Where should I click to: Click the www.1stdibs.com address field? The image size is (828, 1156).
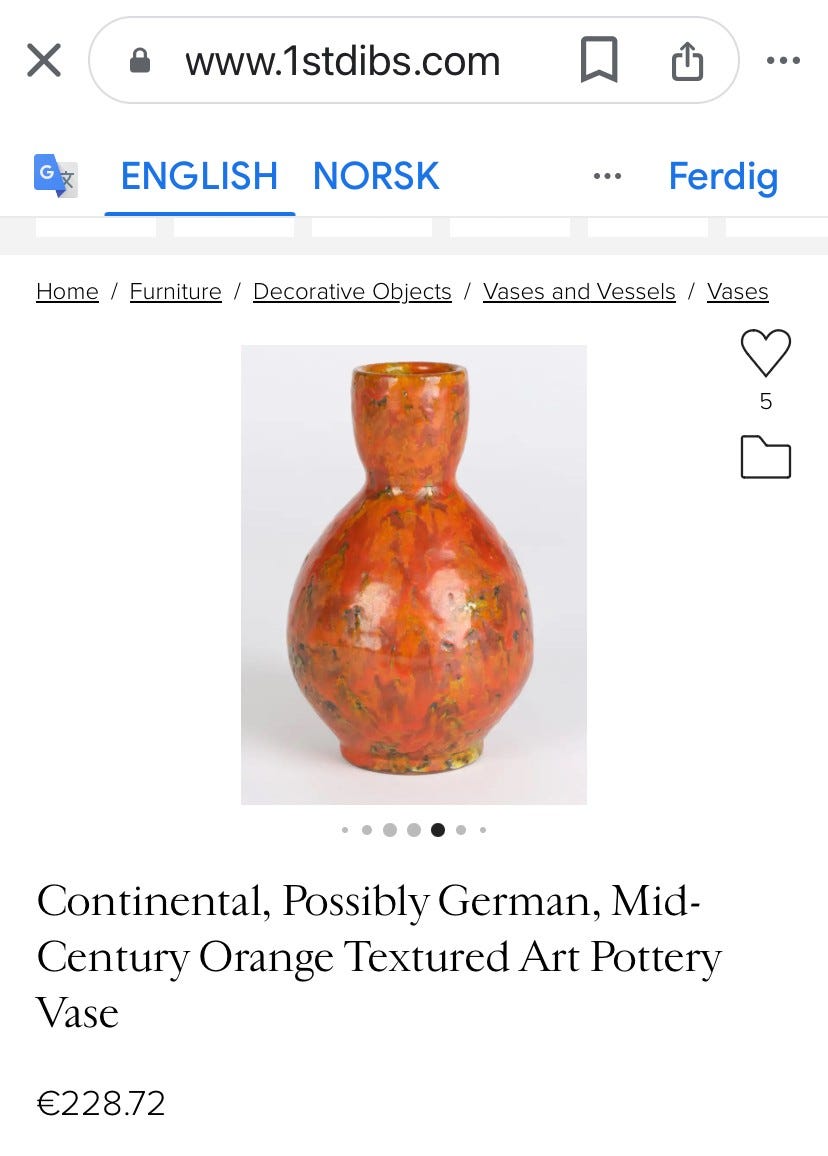click(x=342, y=62)
